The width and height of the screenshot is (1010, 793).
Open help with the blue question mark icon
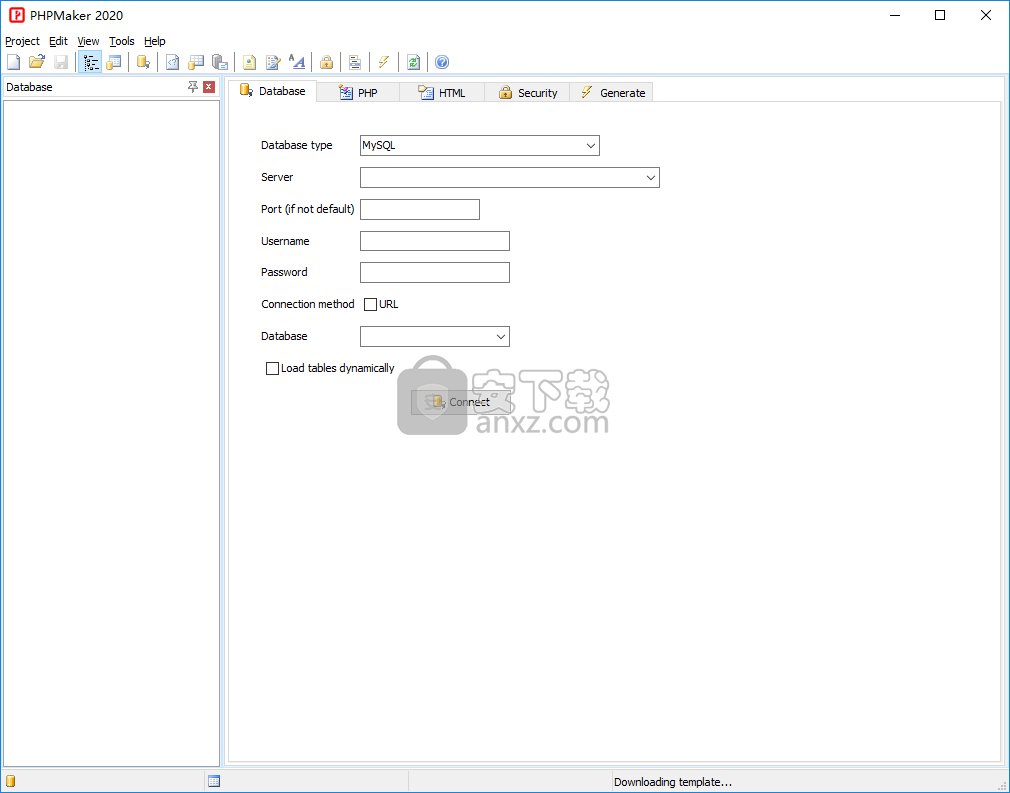point(442,62)
